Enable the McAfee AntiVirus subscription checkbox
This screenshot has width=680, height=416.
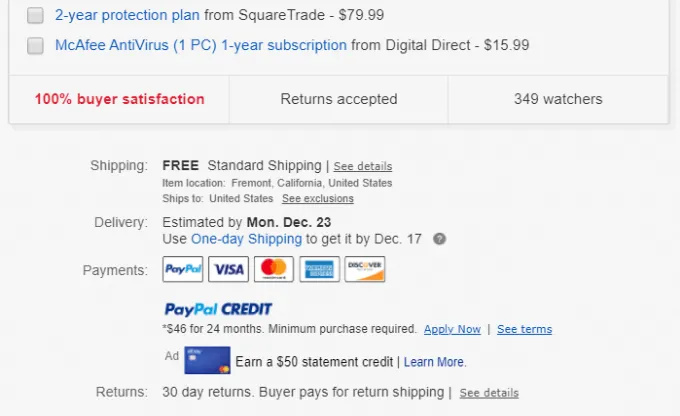36,46
